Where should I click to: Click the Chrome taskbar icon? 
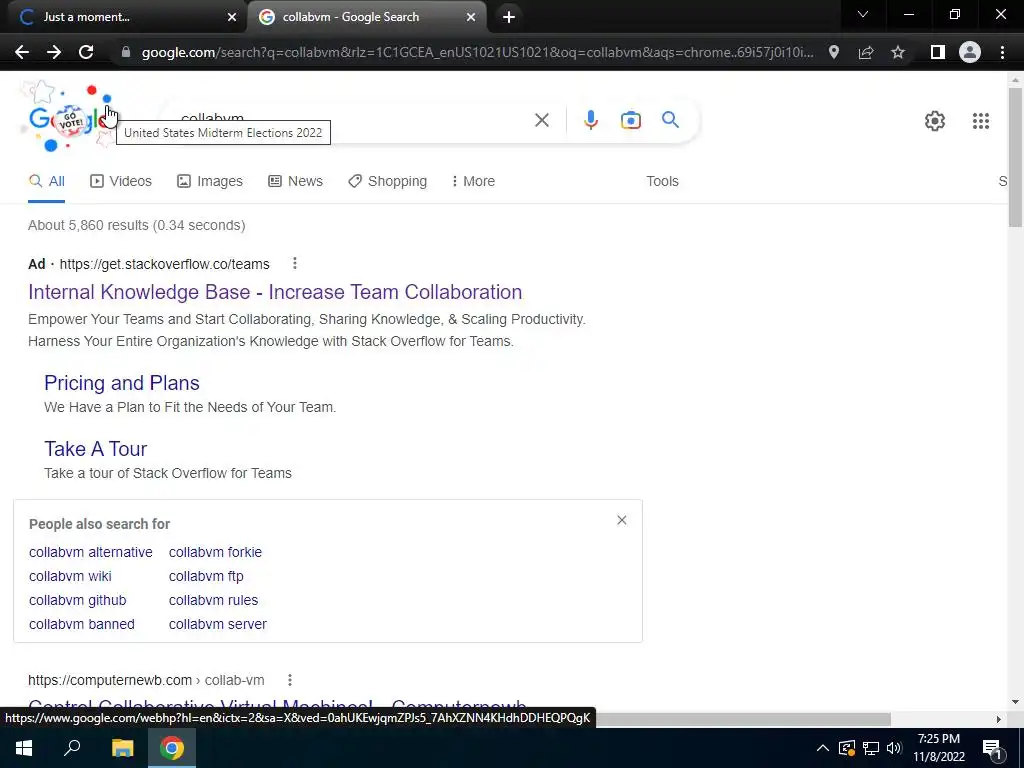pyautogui.click(x=172, y=748)
